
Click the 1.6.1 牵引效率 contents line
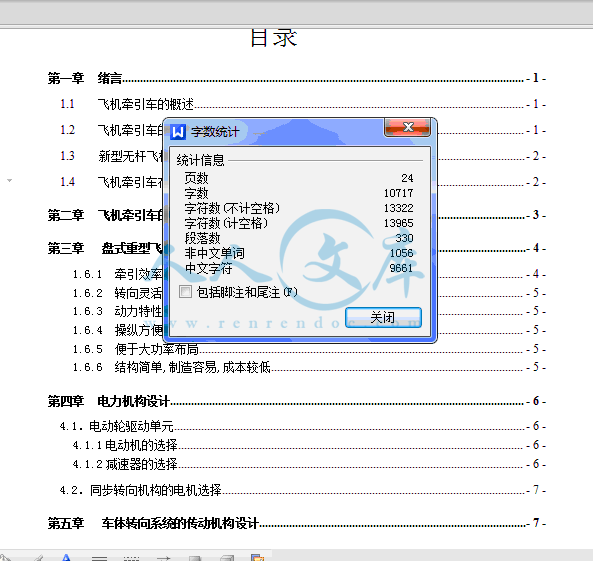pos(118,274)
